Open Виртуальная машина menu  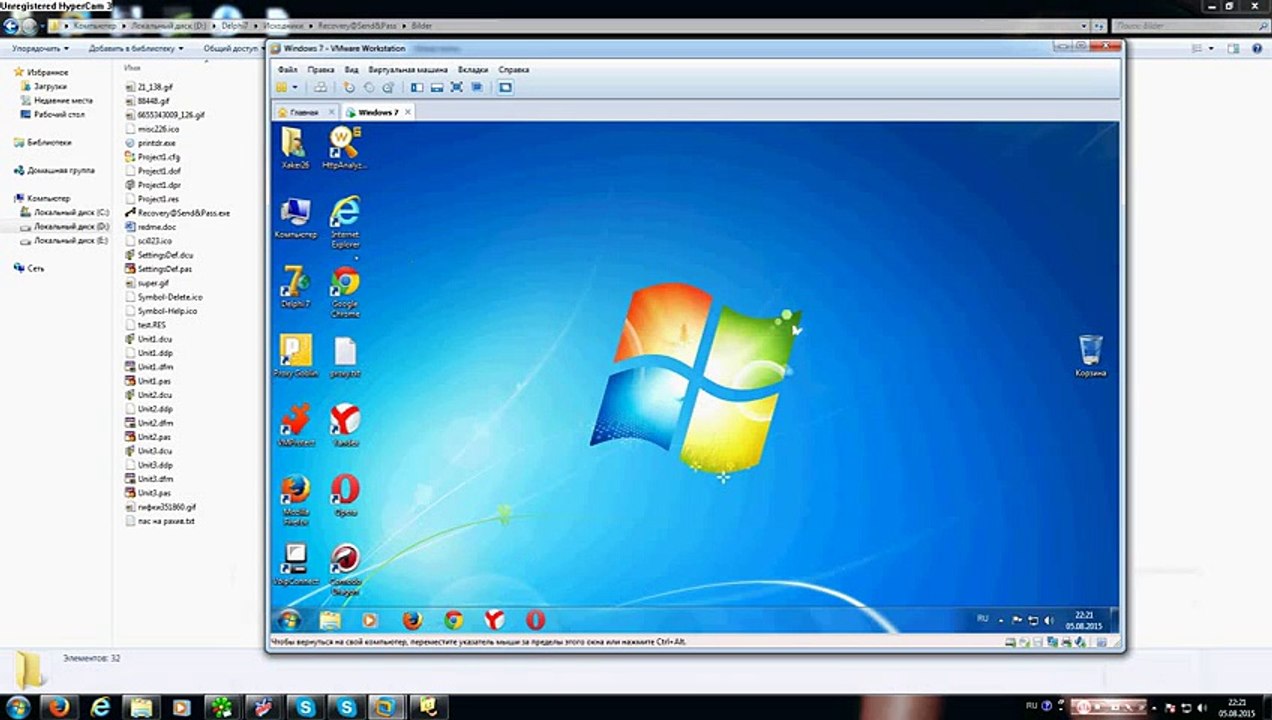408,70
